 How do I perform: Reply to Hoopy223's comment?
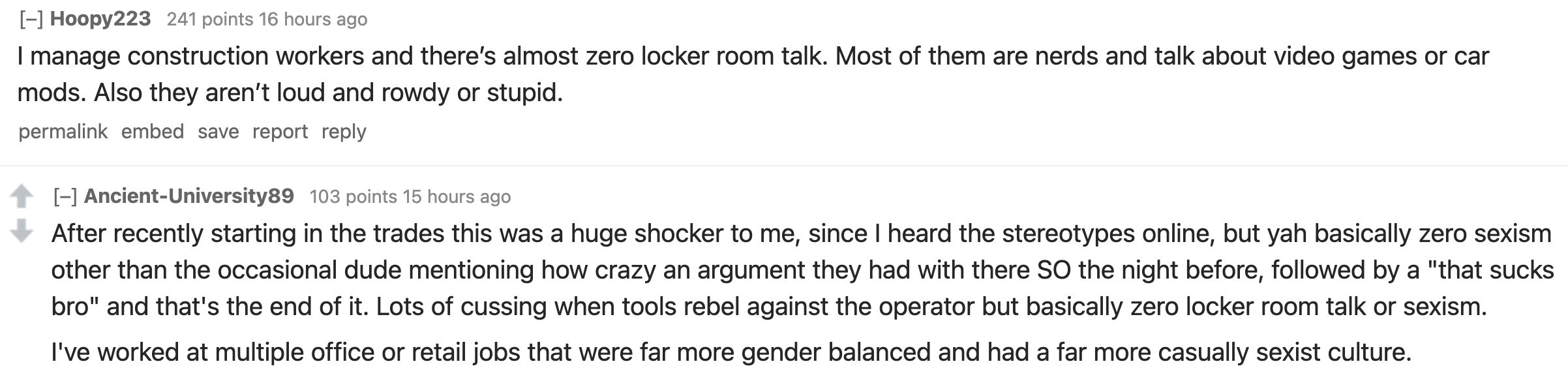tap(344, 132)
